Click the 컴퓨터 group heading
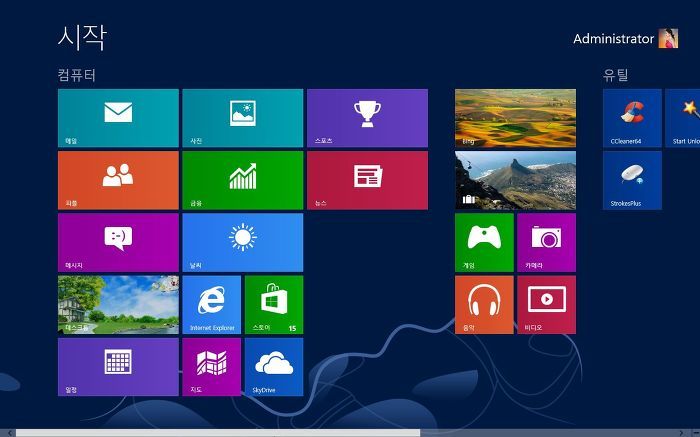 point(77,75)
